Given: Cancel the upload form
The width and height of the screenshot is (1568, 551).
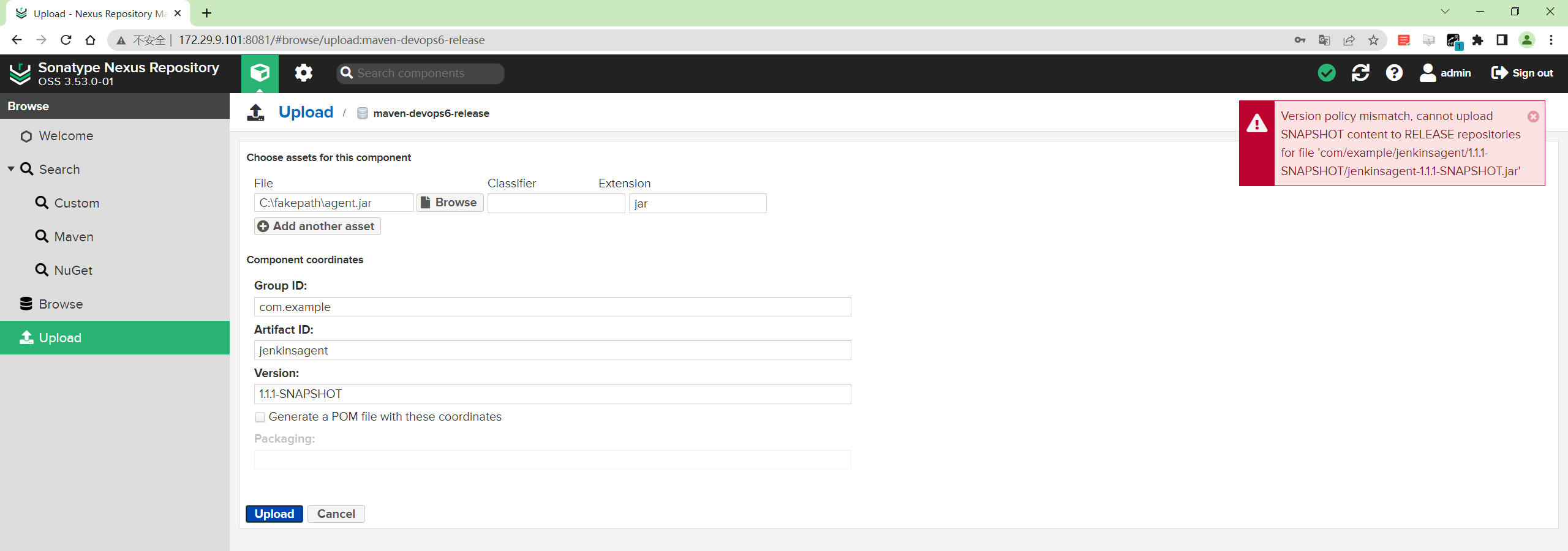Looking at the screenshot, I should pos(336,514).
